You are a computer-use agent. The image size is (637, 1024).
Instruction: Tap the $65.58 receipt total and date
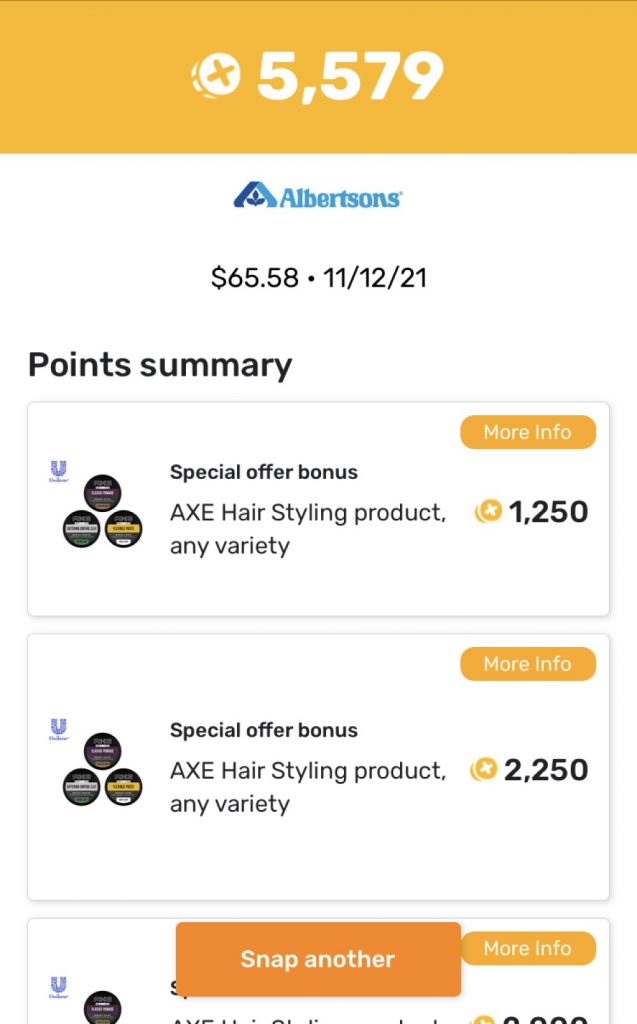pyautogui.click(x=318, y=278)
